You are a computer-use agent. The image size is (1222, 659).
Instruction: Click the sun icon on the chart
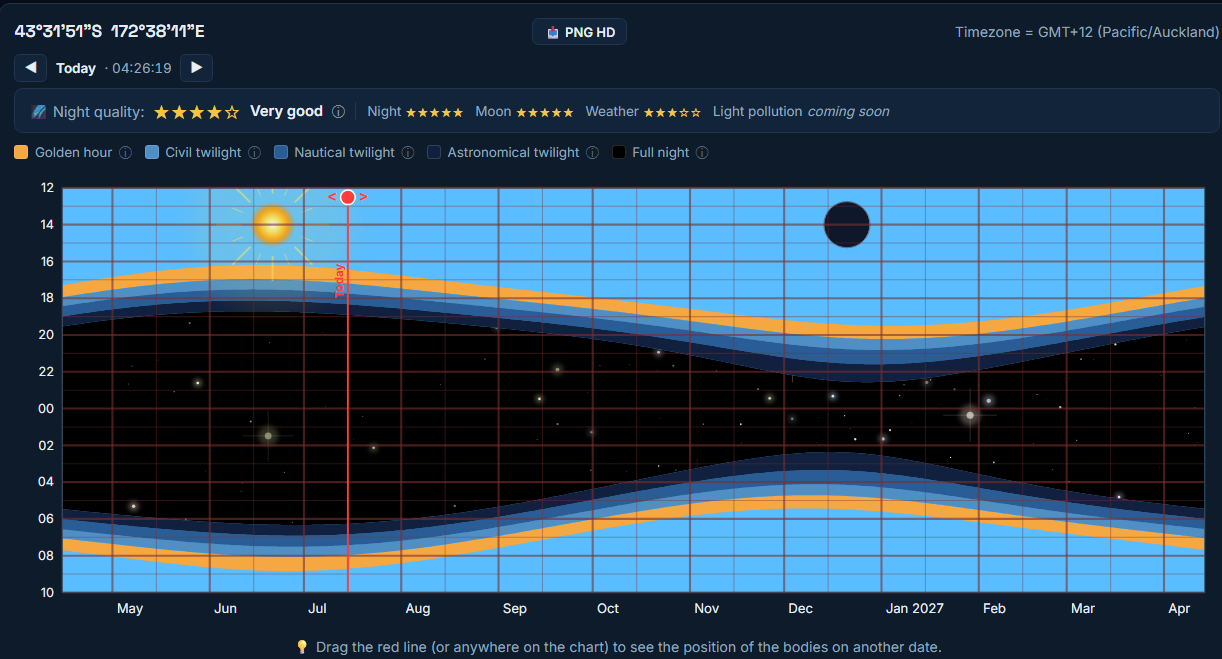(x=272, y=224)
